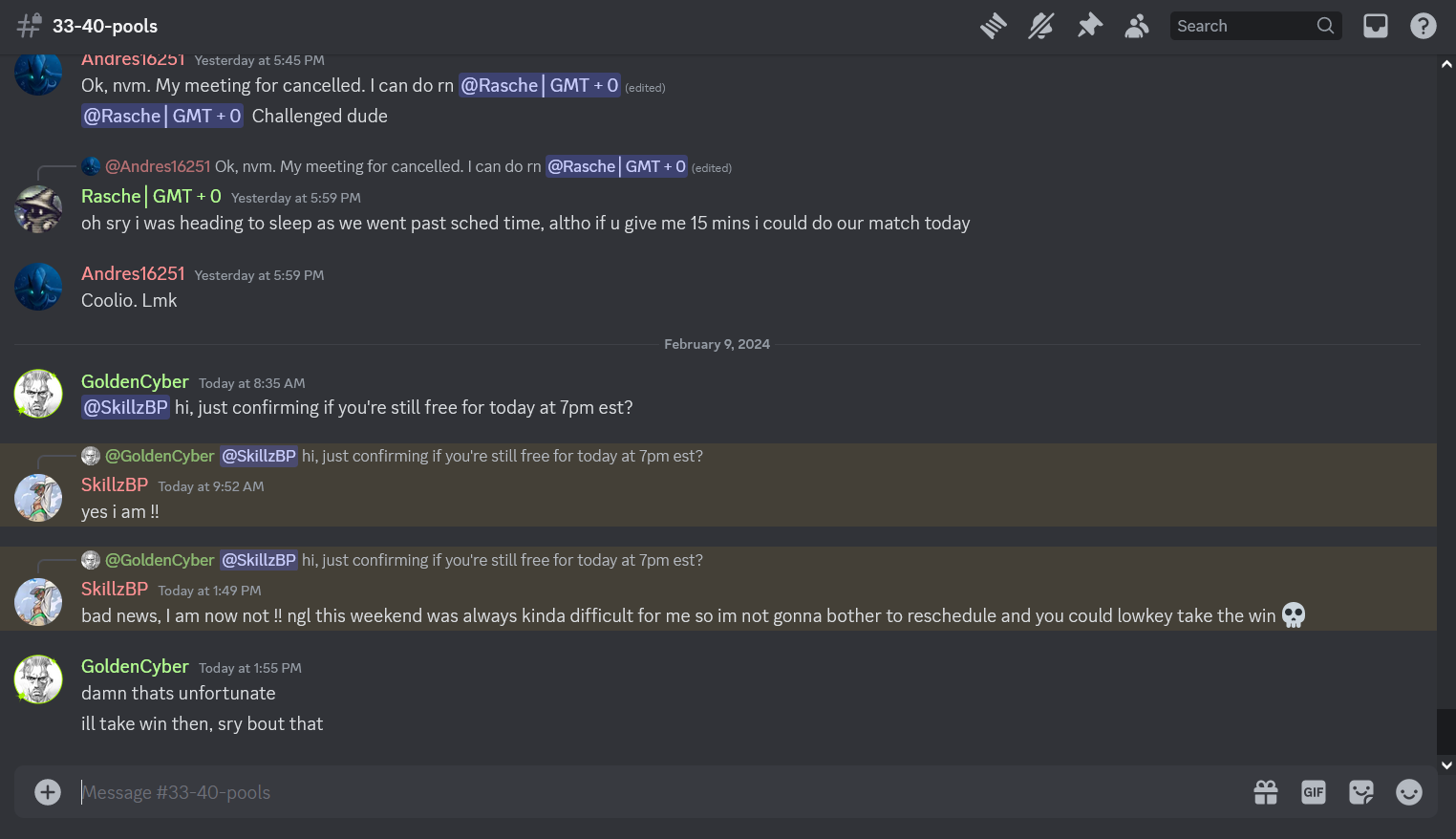Open Discord help question mark icon

point(1423,26)
